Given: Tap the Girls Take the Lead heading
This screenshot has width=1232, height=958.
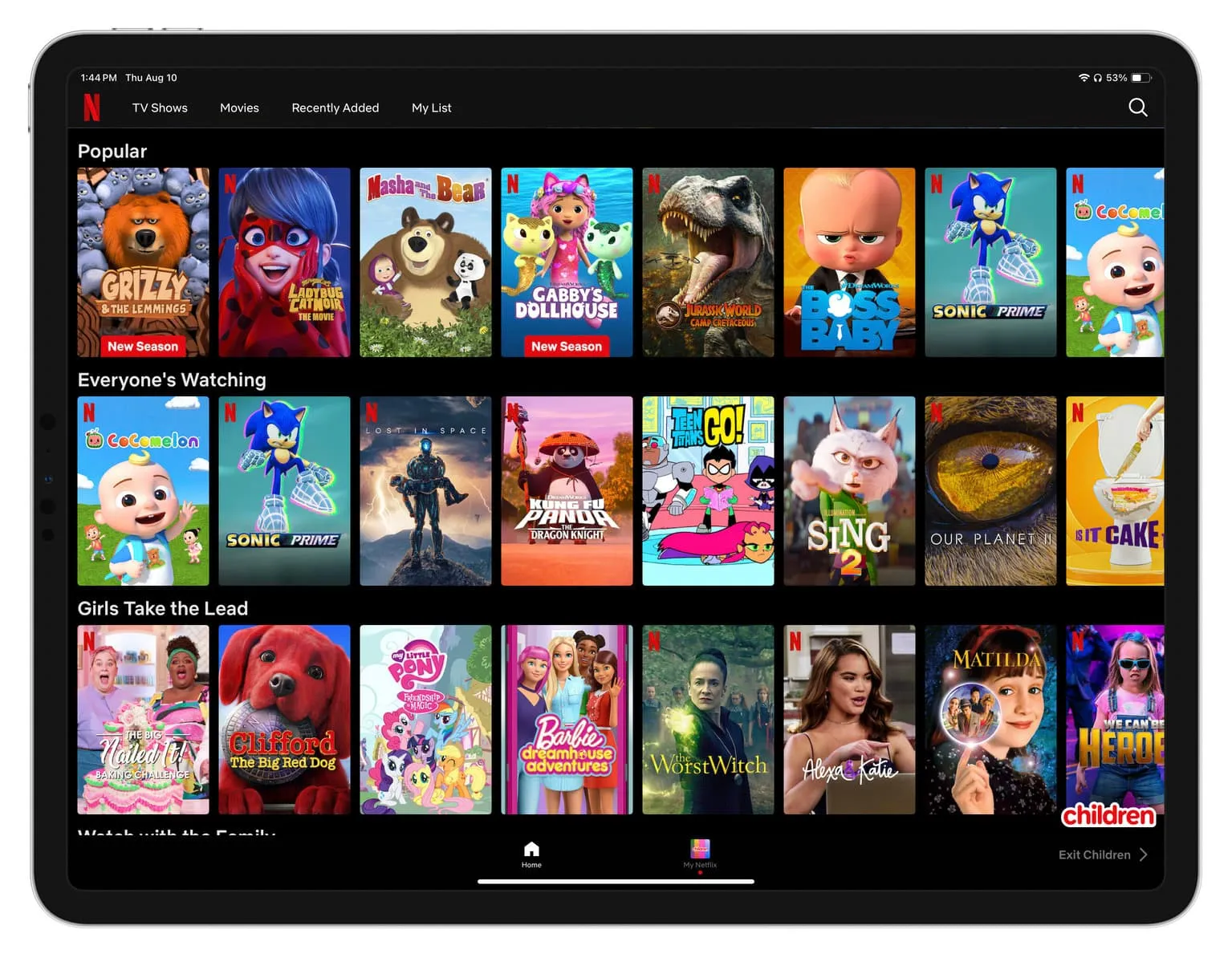Looking at the screenshot, I should tap(163, 609).
